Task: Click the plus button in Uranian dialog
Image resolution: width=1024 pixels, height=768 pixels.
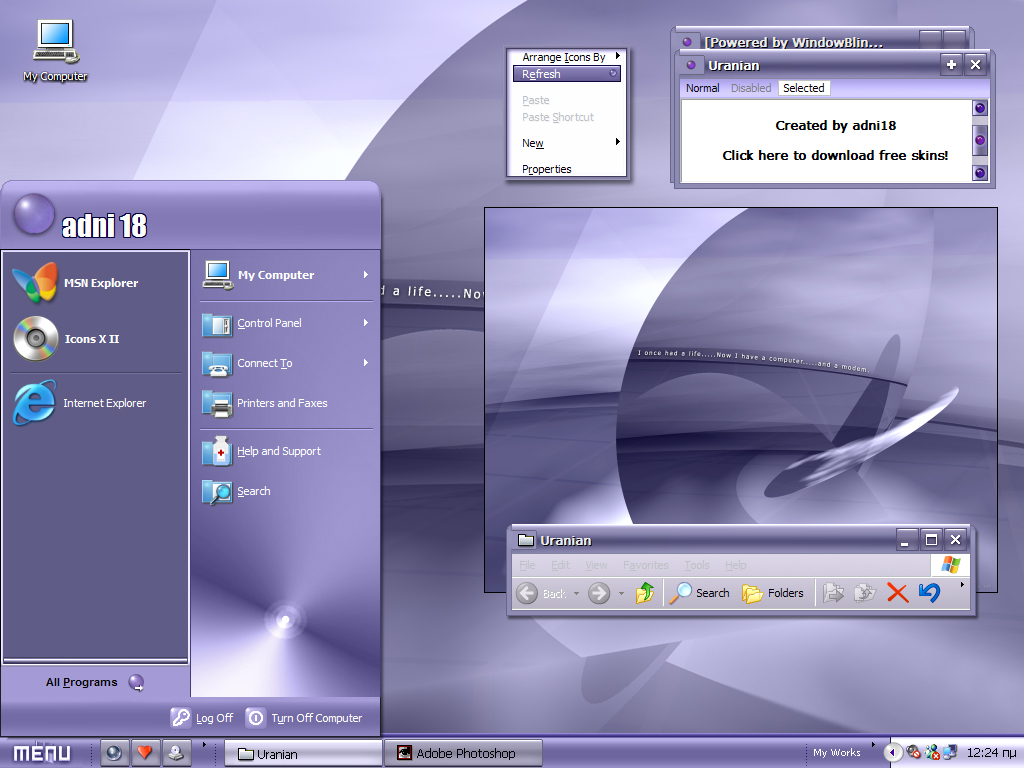Action: 952,65
